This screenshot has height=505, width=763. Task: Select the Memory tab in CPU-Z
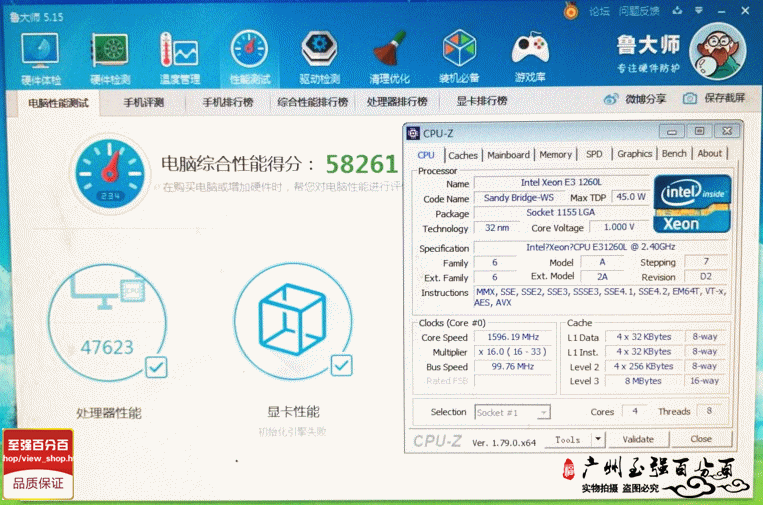point(555,154)
